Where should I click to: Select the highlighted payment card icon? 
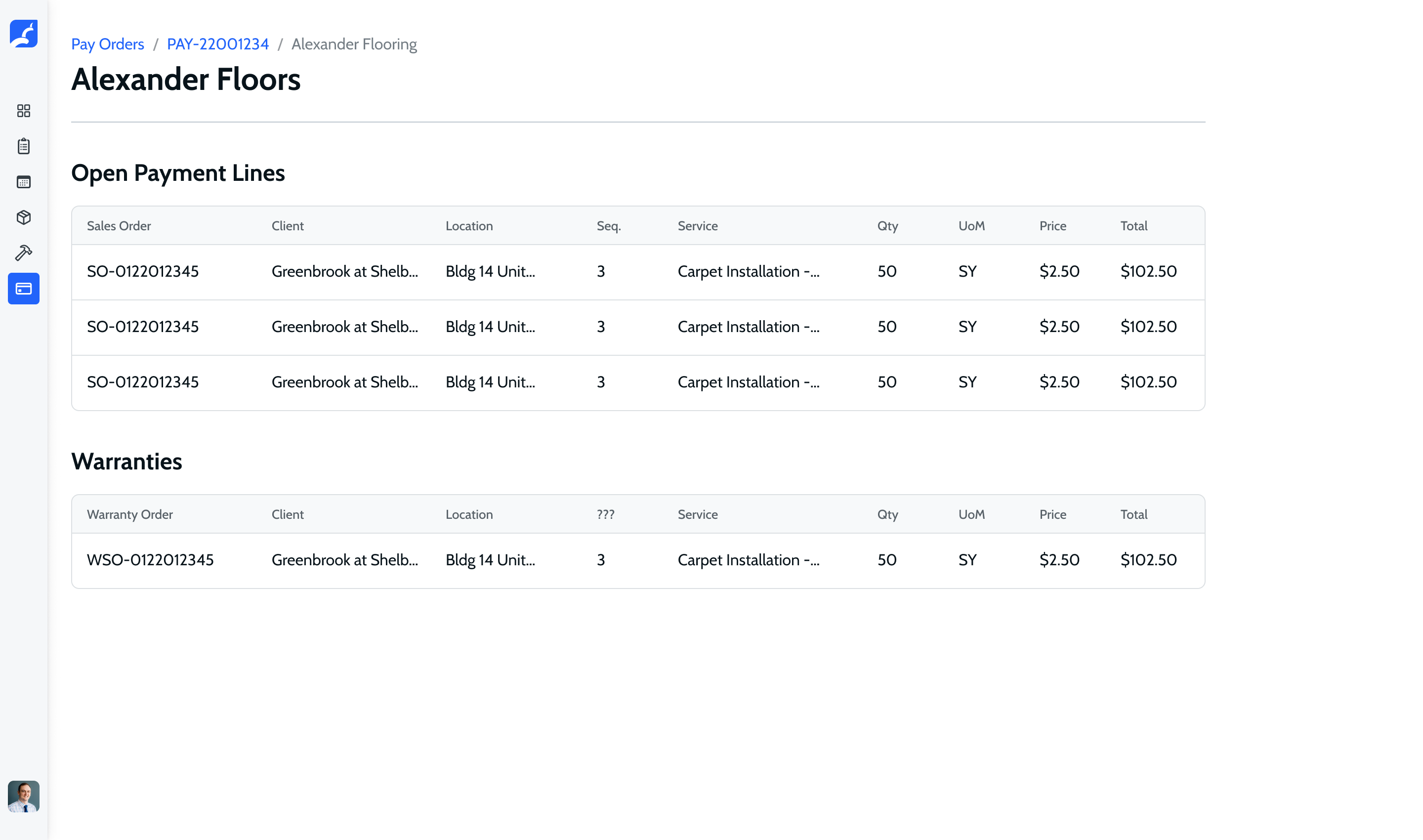click(x=23, y=289)
